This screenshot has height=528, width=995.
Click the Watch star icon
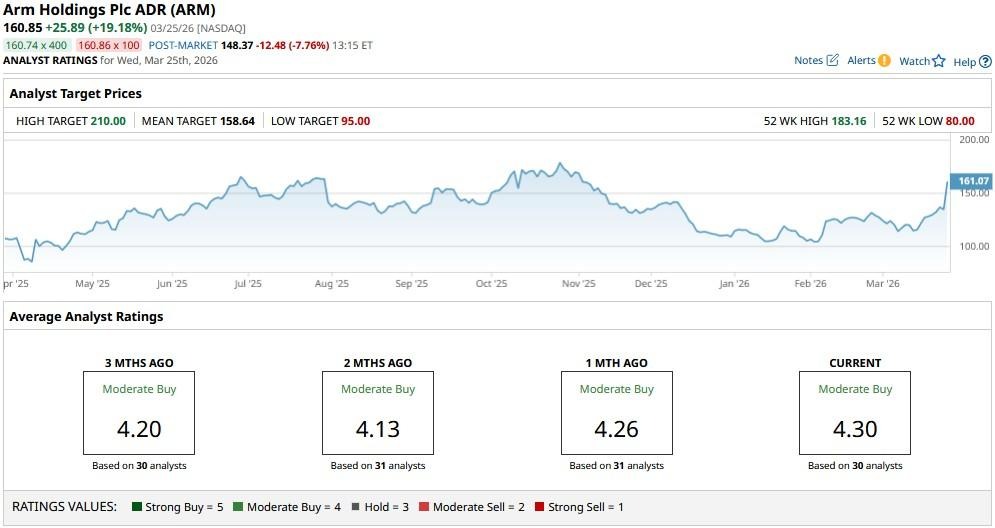tap(939, 61)
